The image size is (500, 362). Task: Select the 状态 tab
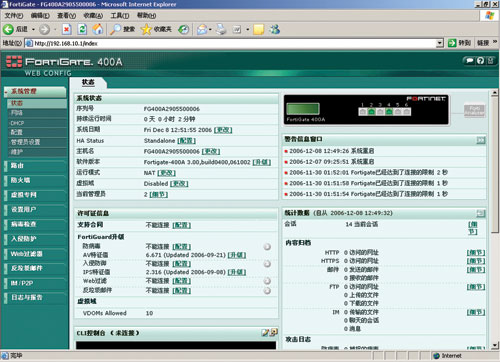click(x=88, y=82)
